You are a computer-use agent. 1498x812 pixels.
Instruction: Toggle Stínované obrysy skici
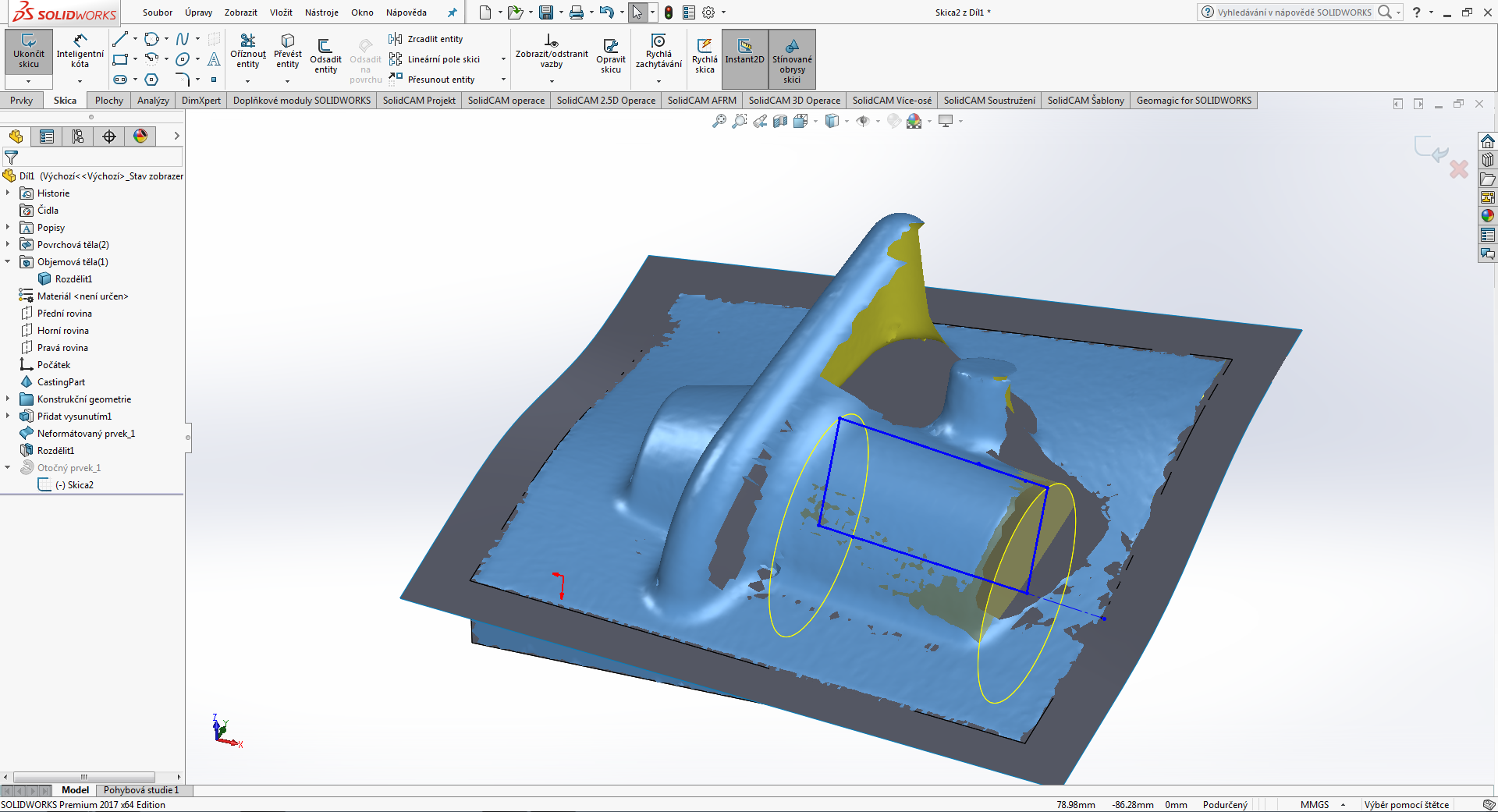click(x=792, y=59)
